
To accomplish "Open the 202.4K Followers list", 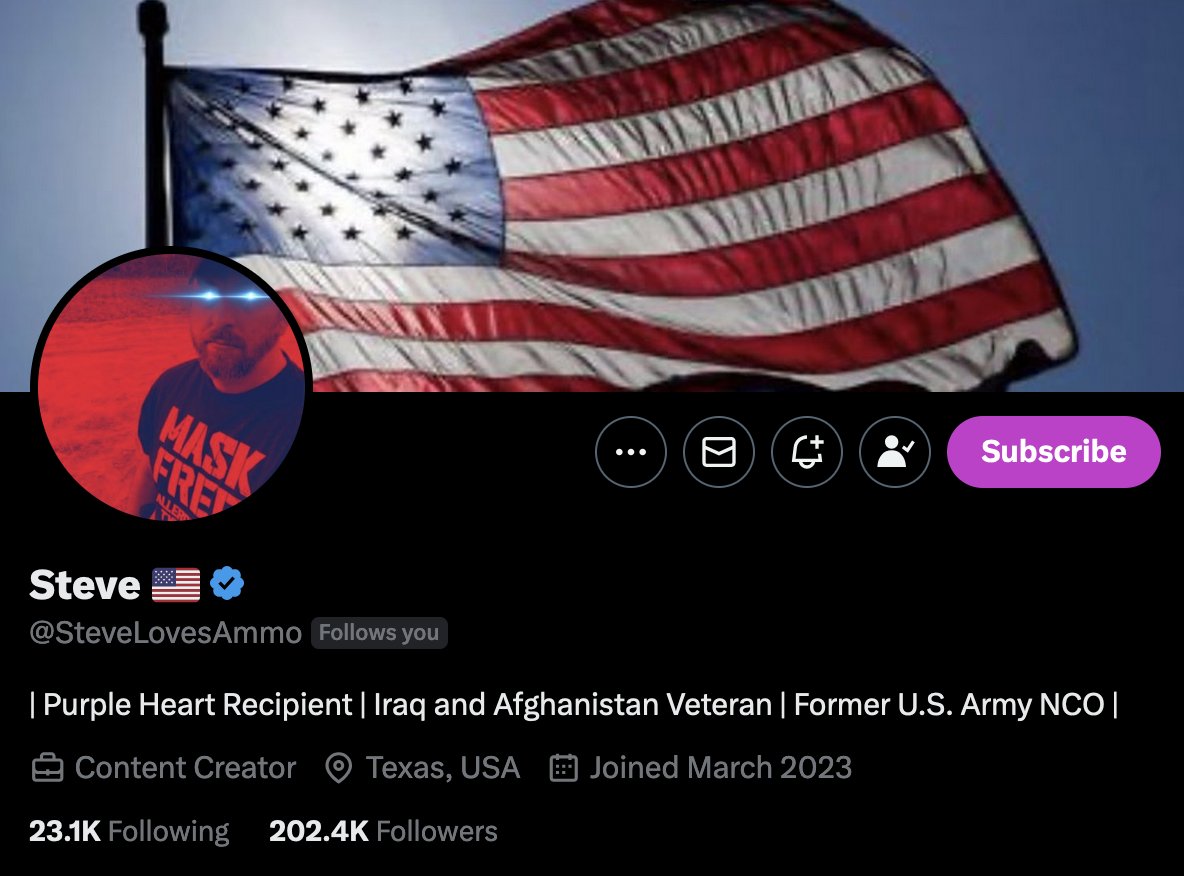I will [384, 831].
